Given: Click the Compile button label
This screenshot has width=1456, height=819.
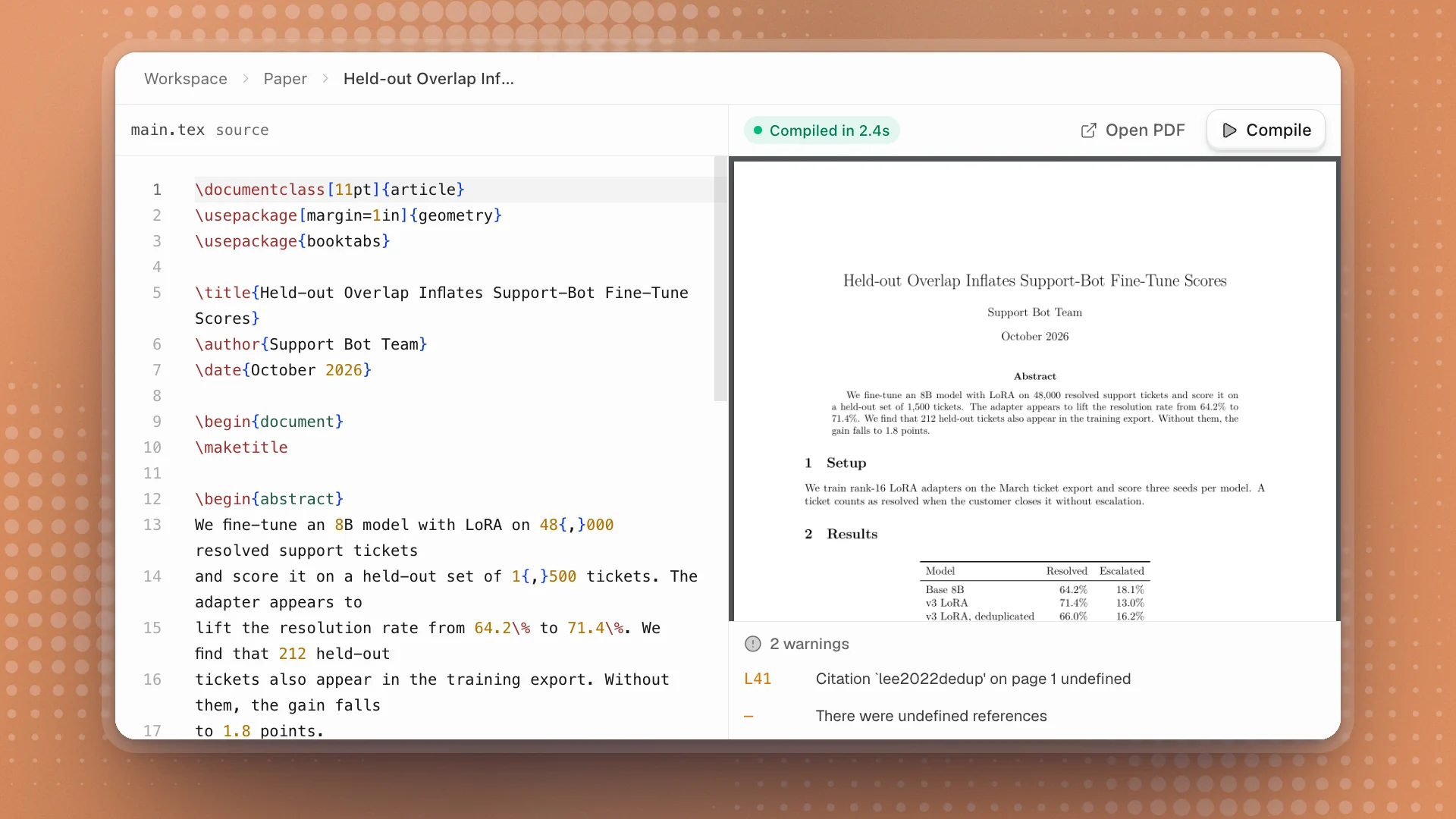Looking at the screenshot, I should 1279,130.
